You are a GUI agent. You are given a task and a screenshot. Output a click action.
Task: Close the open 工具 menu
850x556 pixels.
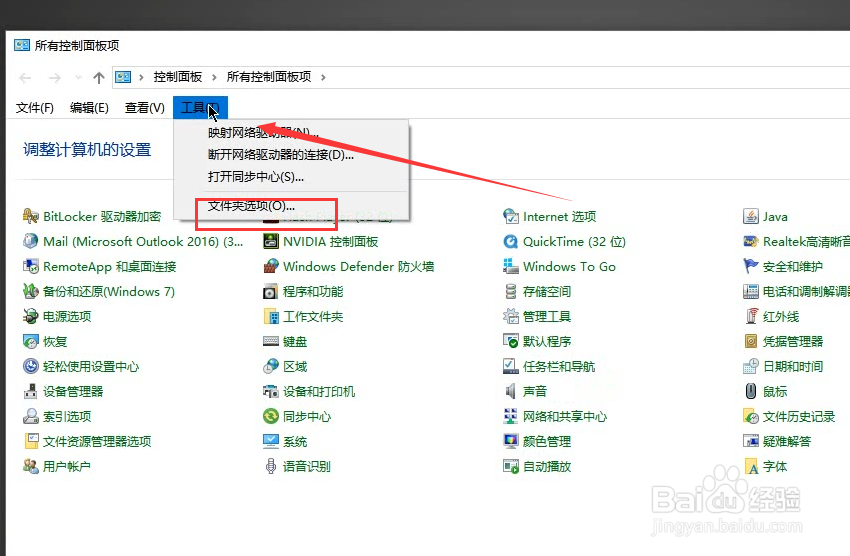click(200, 108)
